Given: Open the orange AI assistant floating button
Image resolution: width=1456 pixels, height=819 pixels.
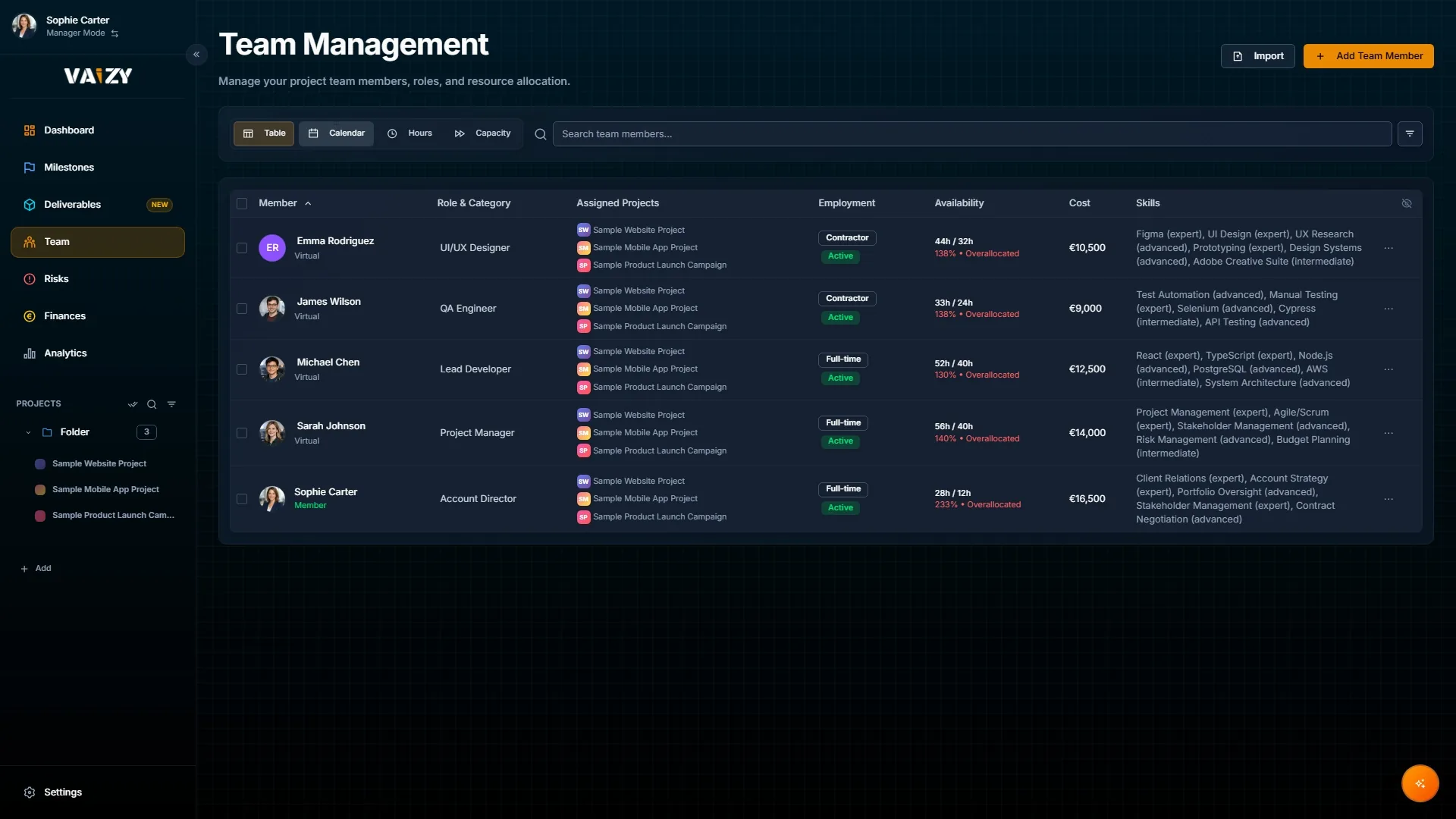Looking at the screenshot, I should [1420, 783].
